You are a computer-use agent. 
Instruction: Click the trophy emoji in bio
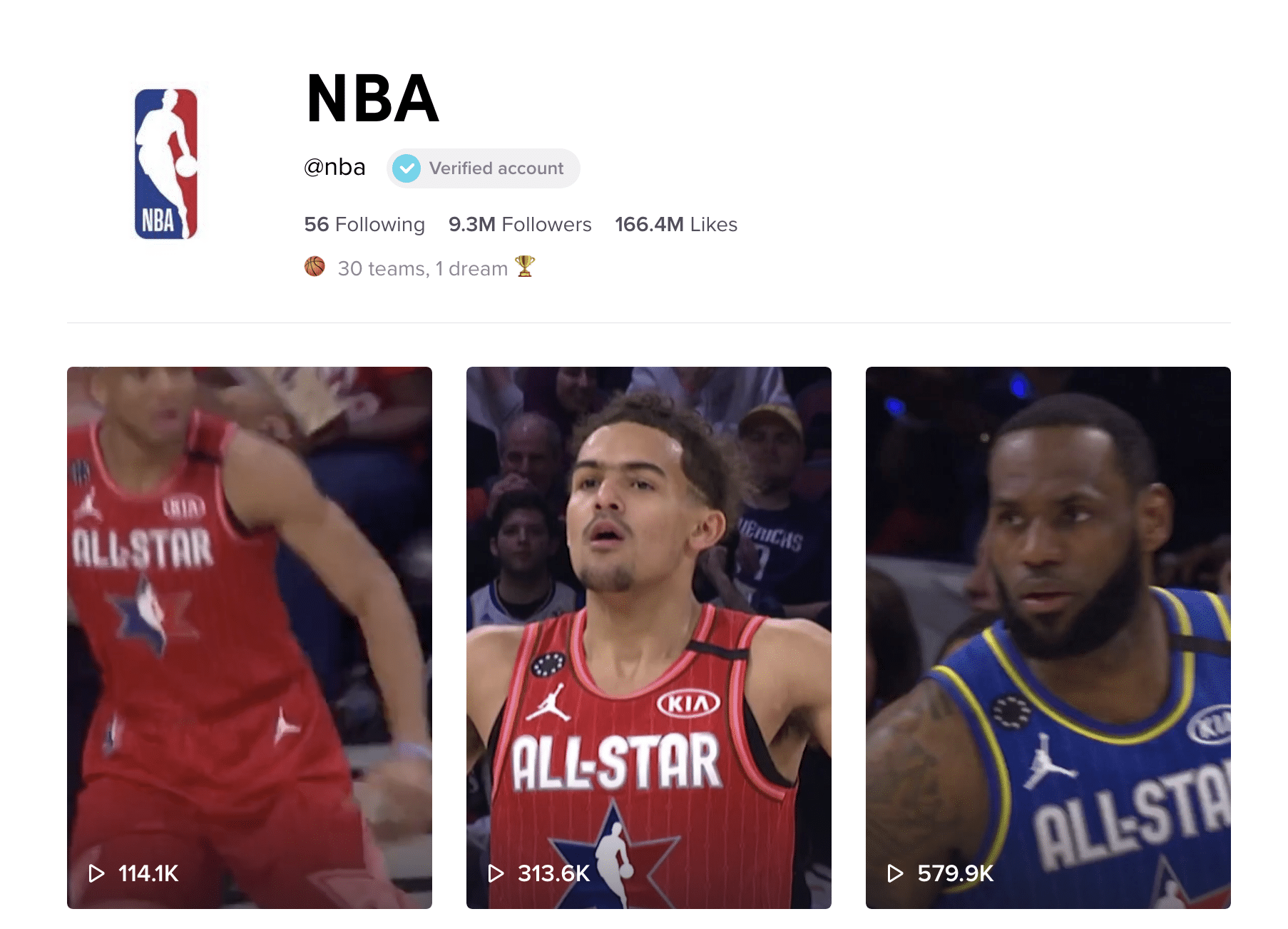pos(524,266)
